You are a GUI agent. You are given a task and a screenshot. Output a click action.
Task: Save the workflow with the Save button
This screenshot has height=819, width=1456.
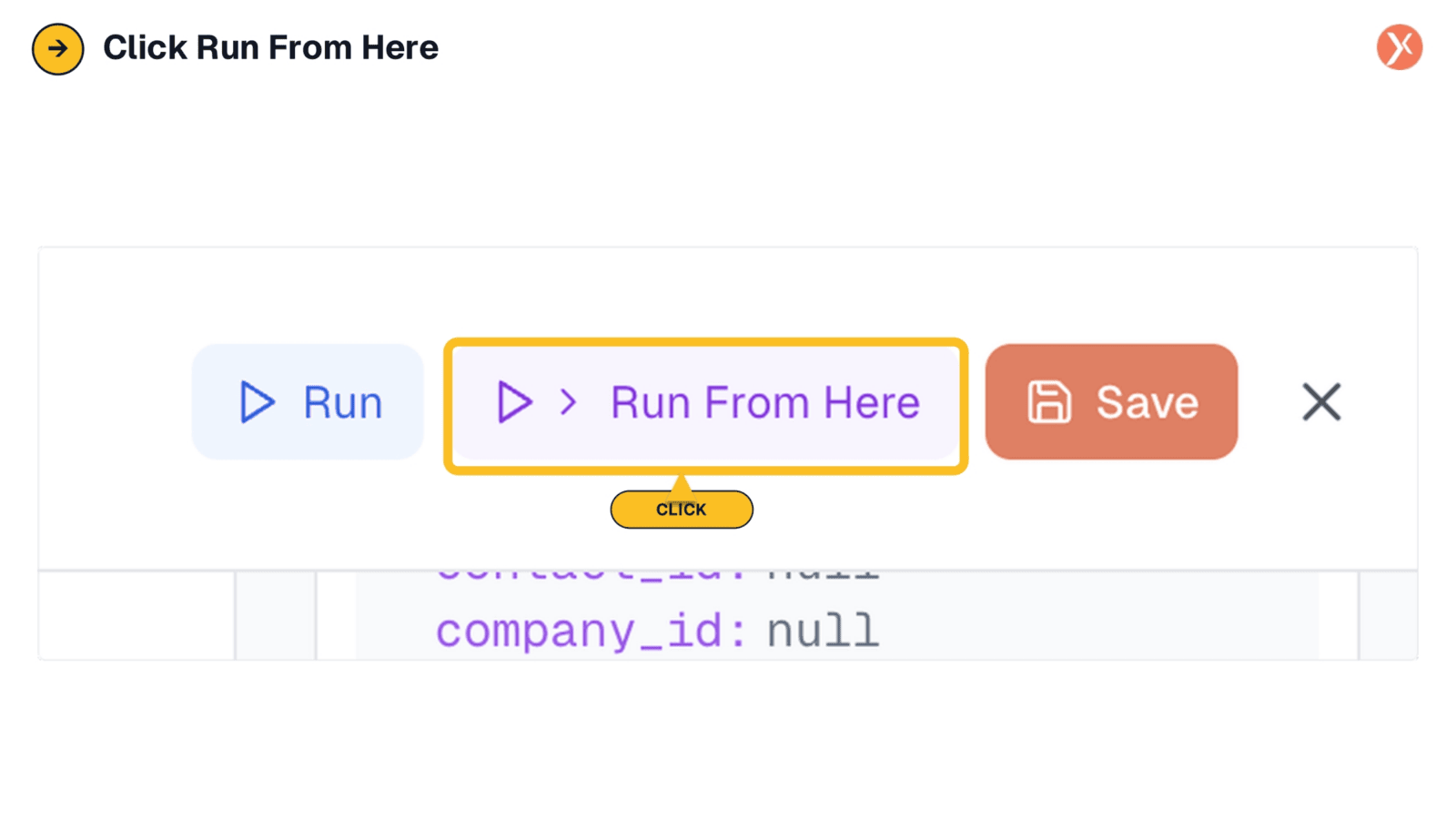point(1111,401)
